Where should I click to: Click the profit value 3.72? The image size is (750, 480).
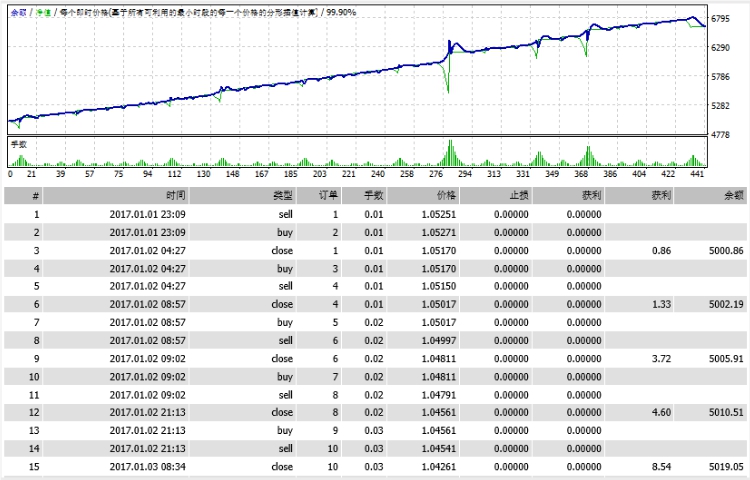tap(662, 359)
